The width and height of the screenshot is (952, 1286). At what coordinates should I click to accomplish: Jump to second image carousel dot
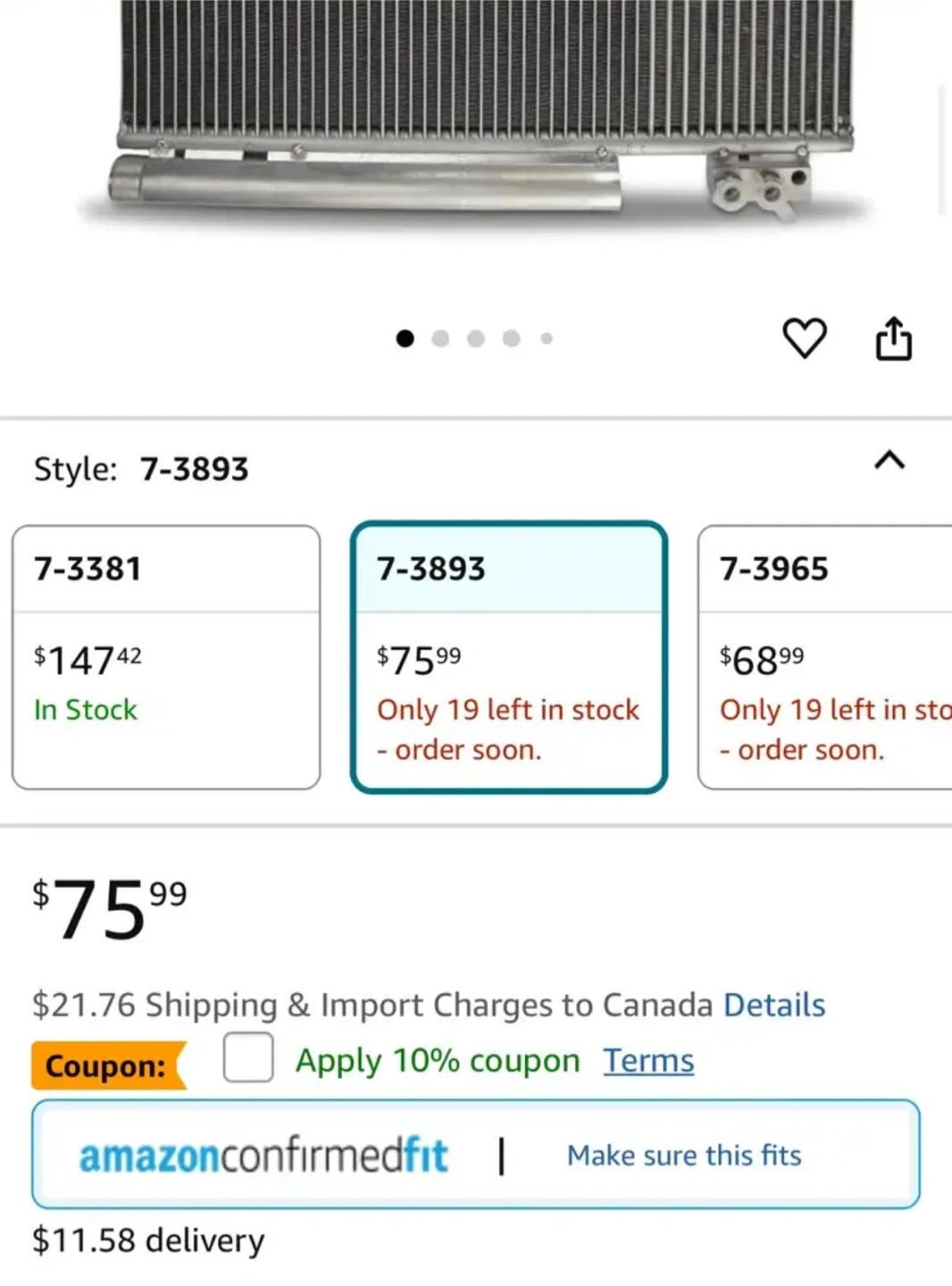click(x=440, y=338)
